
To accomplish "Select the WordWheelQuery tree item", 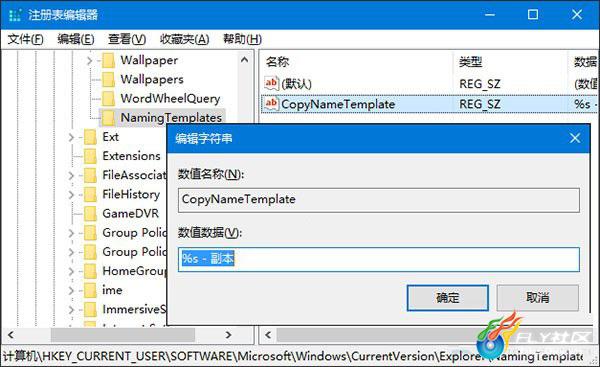I will (170, 99).
